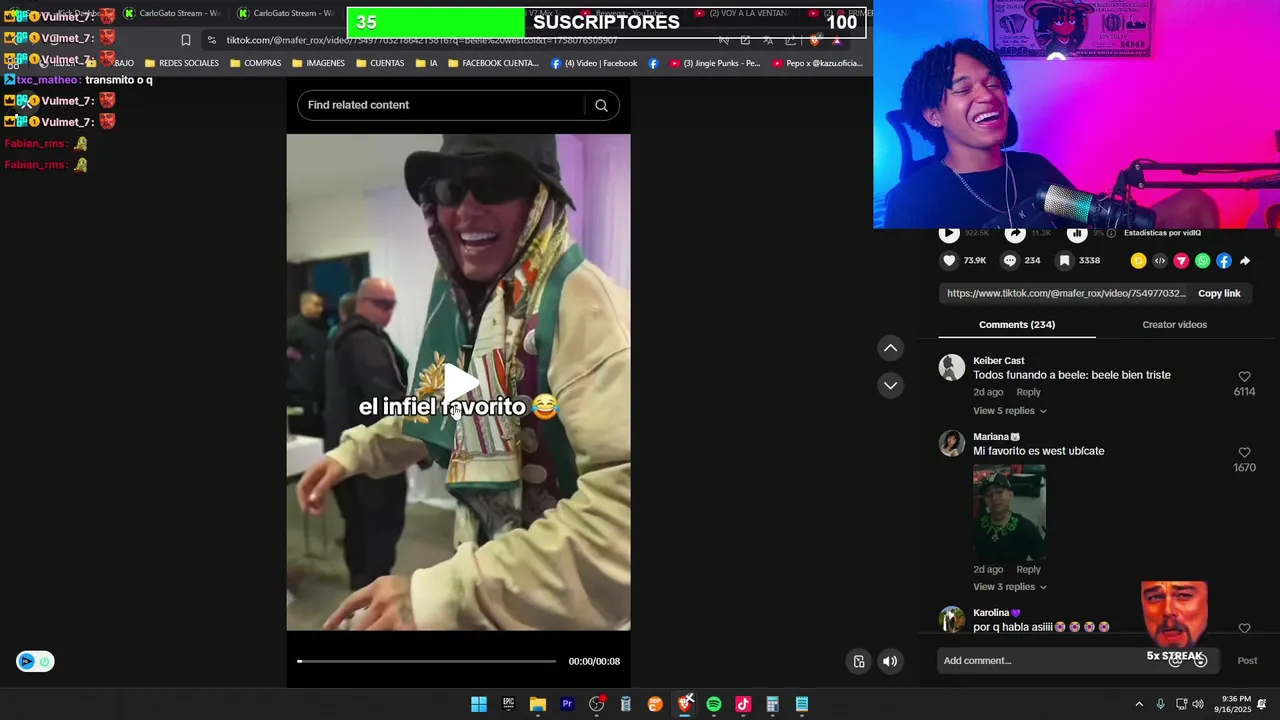The image size is (1280, 720).
Task: Open Pepo x @kazu.oficia bookmark
Action: 817,63
